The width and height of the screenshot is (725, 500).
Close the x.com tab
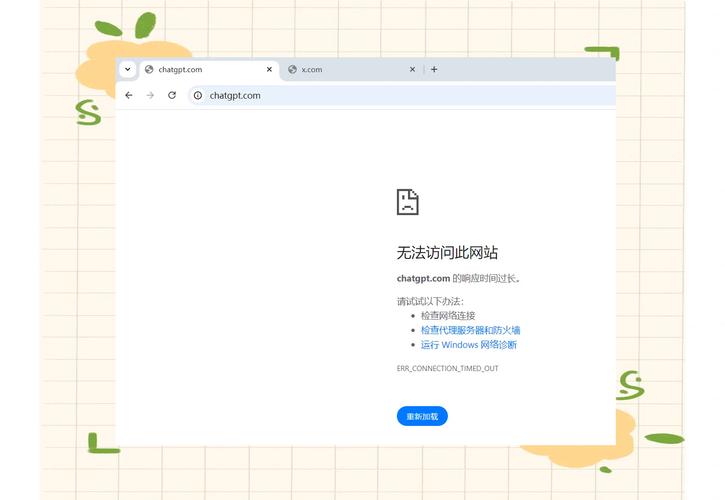[x=412, y=69]
